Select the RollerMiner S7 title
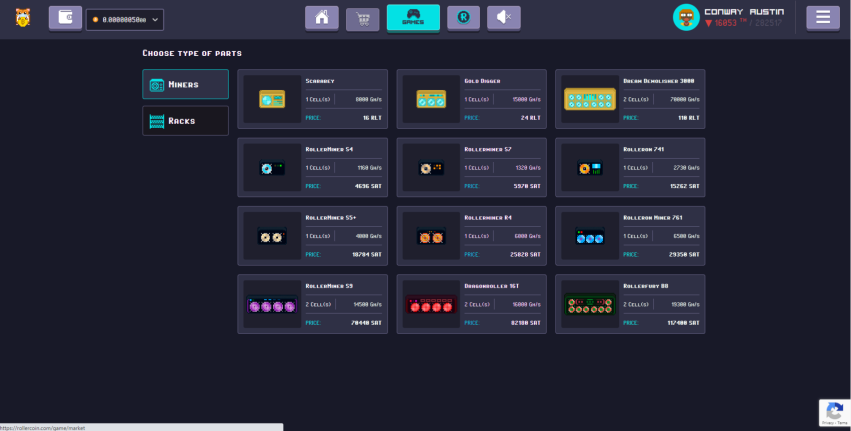Screen dimensions: 851x431 tap(488, 149)
